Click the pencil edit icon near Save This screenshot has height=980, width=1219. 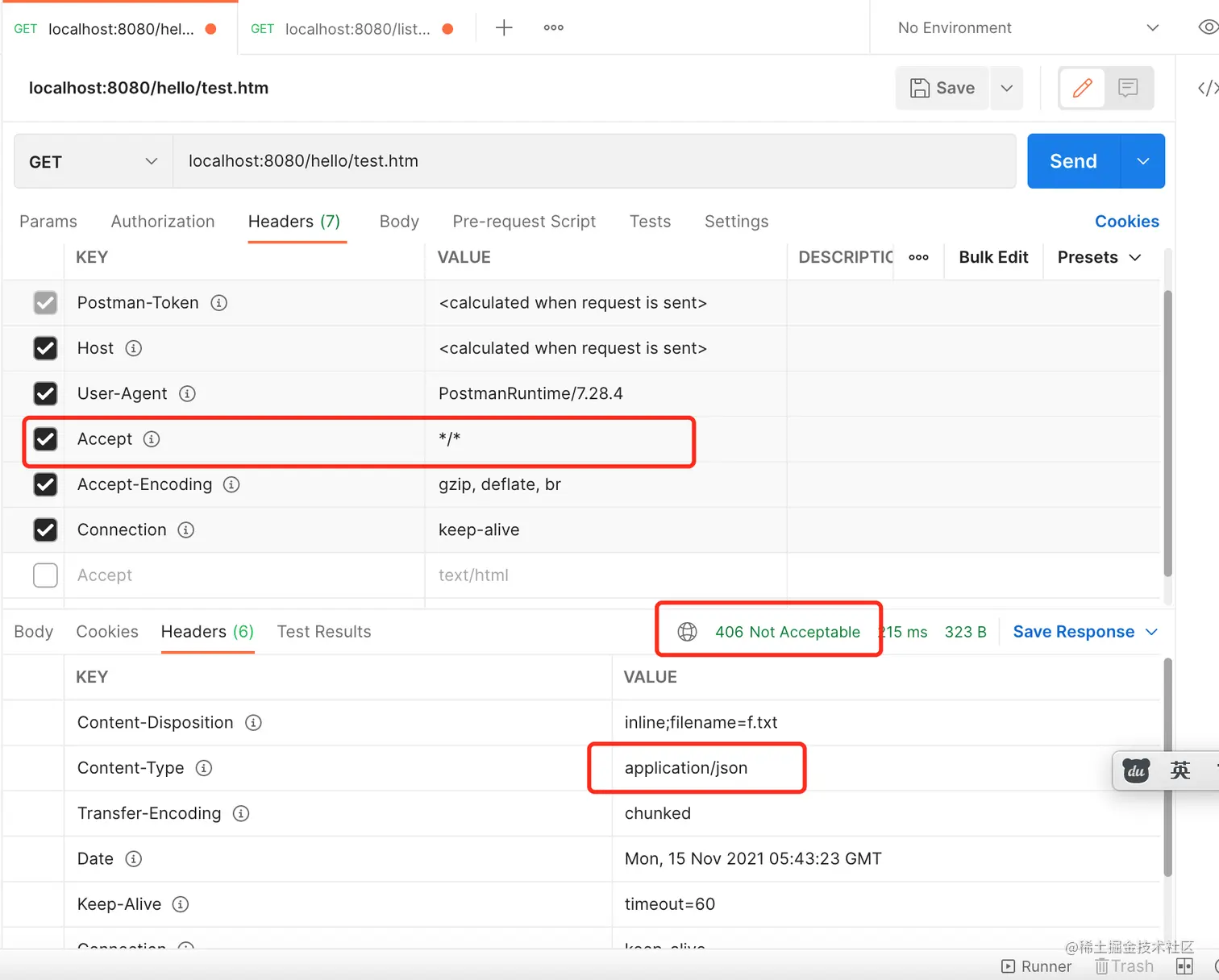click(1081, 88)
